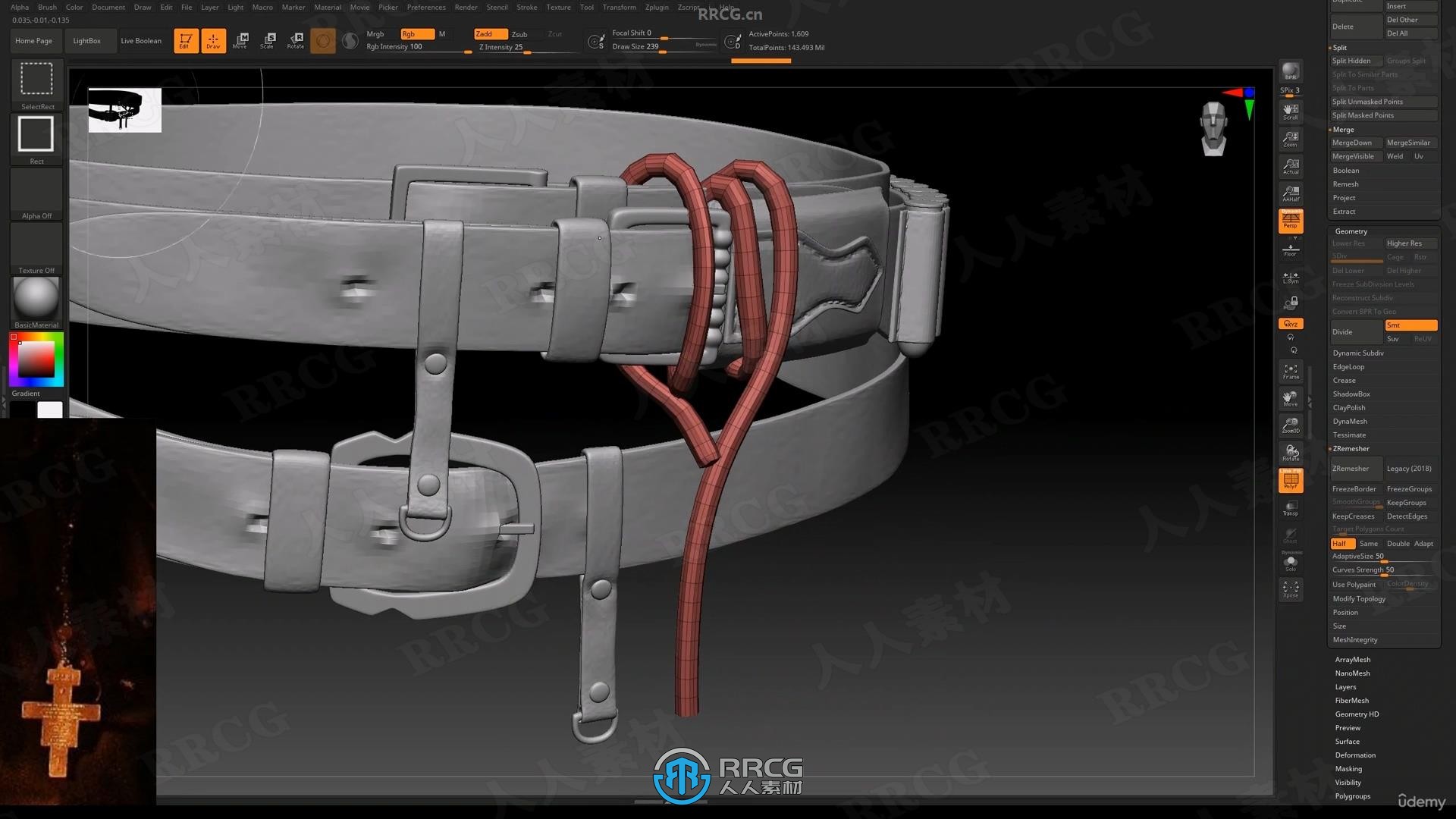This screenshot has width=1456, height=819.
Task: Toggle Solo mode
Action: pyautogui.click(x=1290, y=562)
